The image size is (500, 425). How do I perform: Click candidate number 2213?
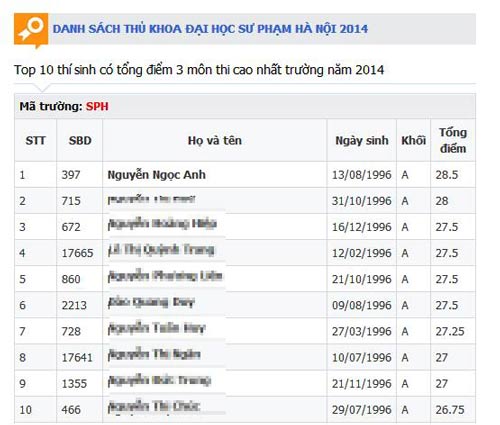74,305
